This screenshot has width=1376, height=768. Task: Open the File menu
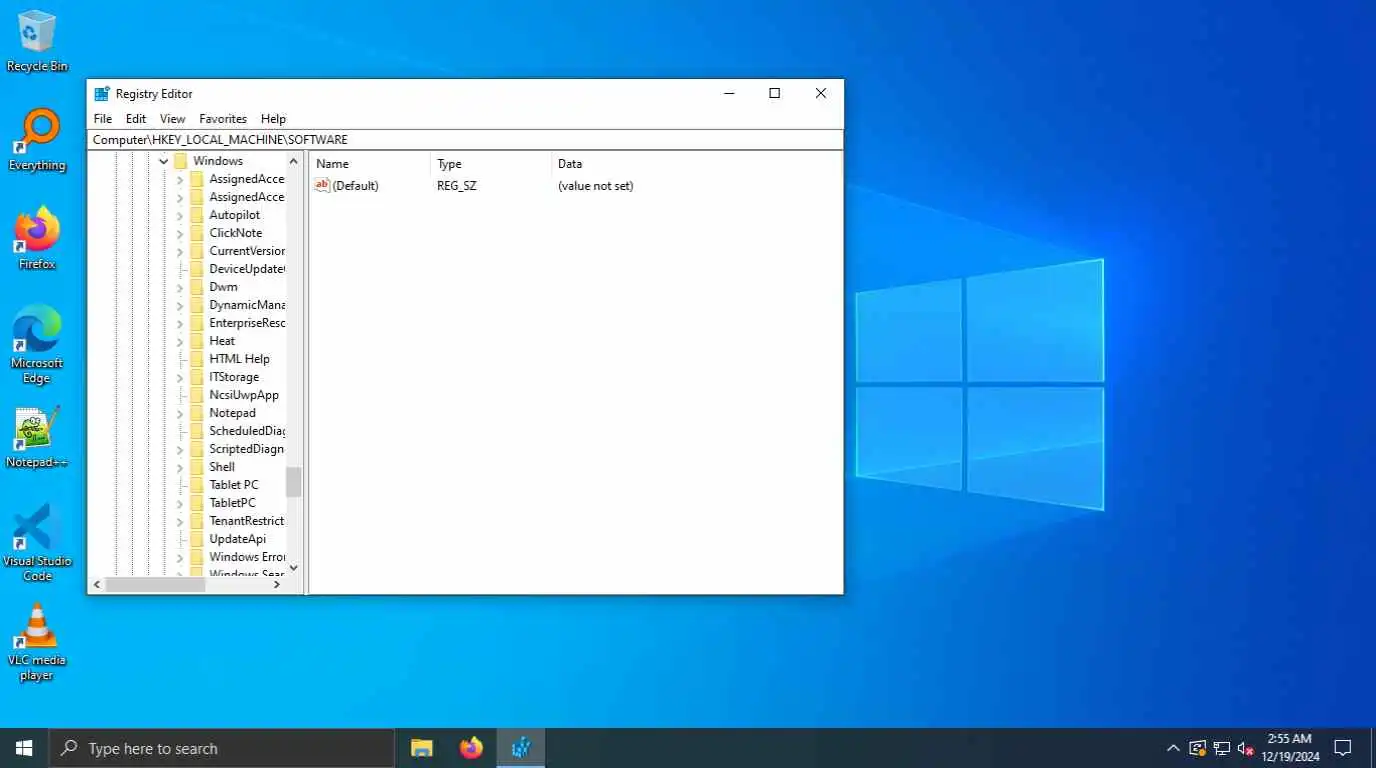(x=103, y=118)
